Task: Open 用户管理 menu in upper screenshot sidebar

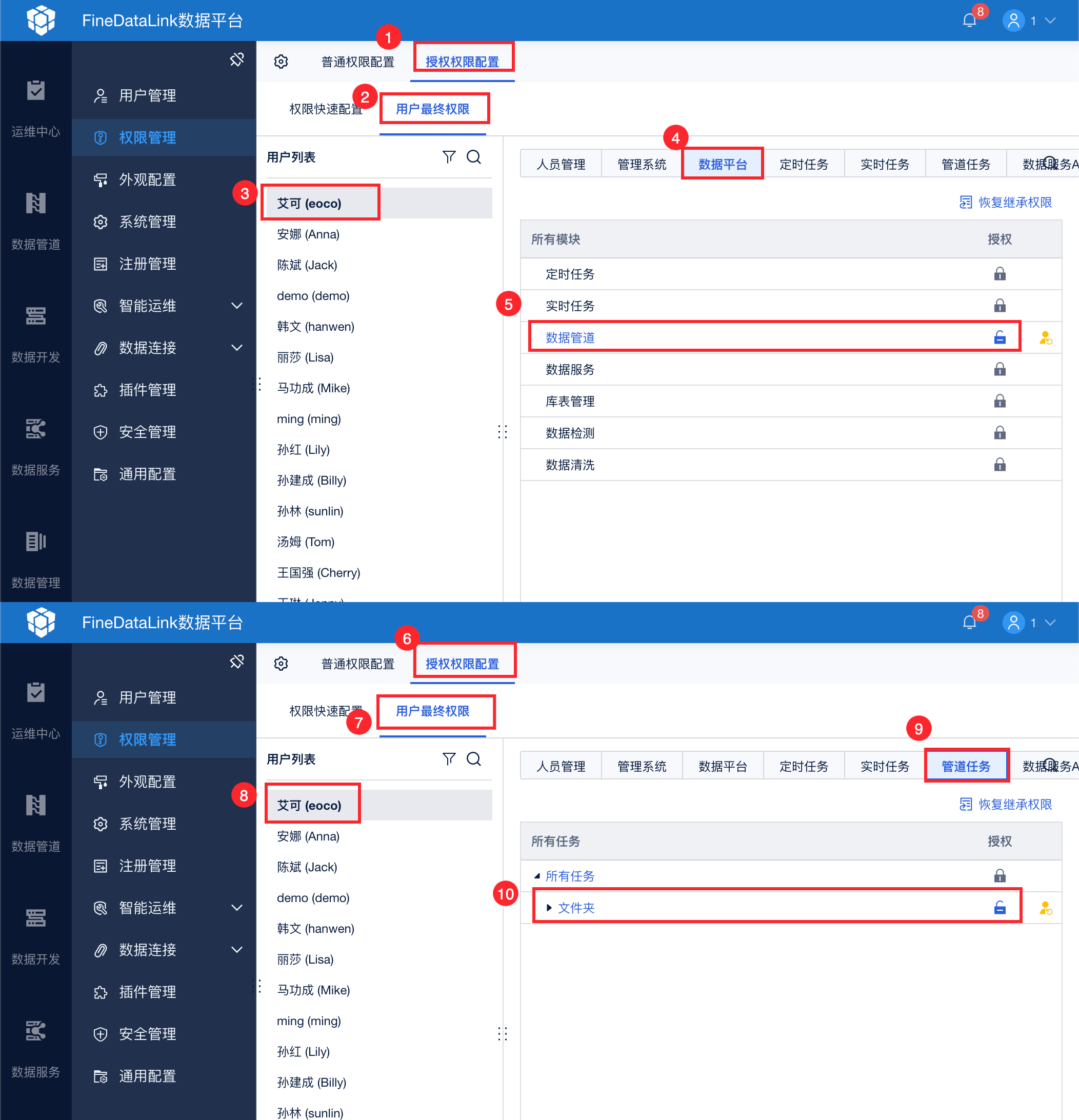Action: click(164, 95)
